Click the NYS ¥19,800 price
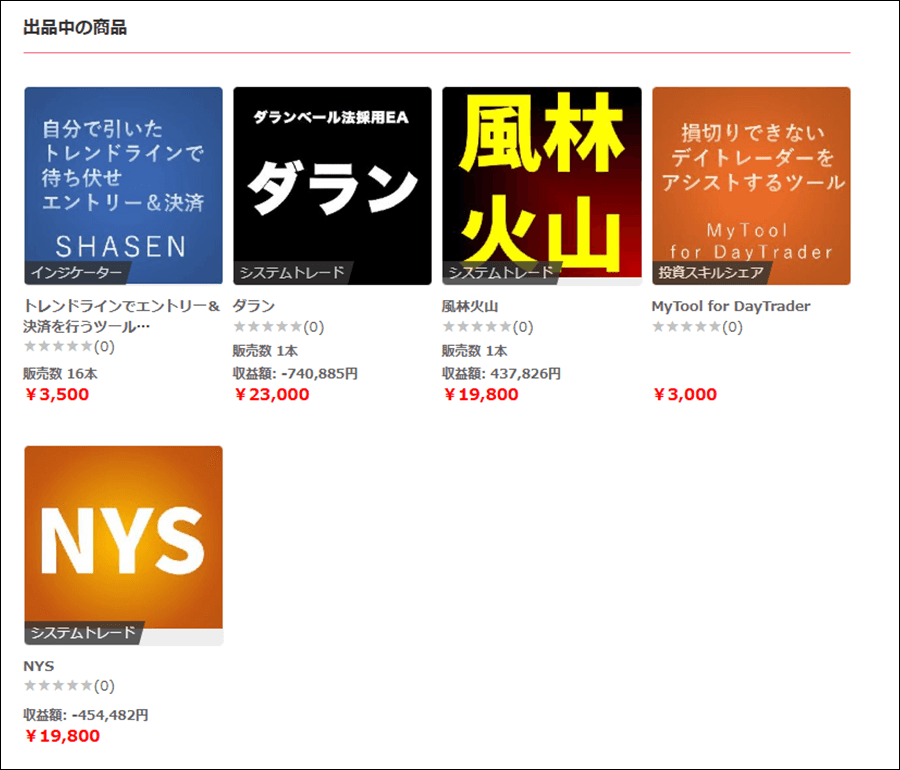900x770 pixels. click(62, 736)
